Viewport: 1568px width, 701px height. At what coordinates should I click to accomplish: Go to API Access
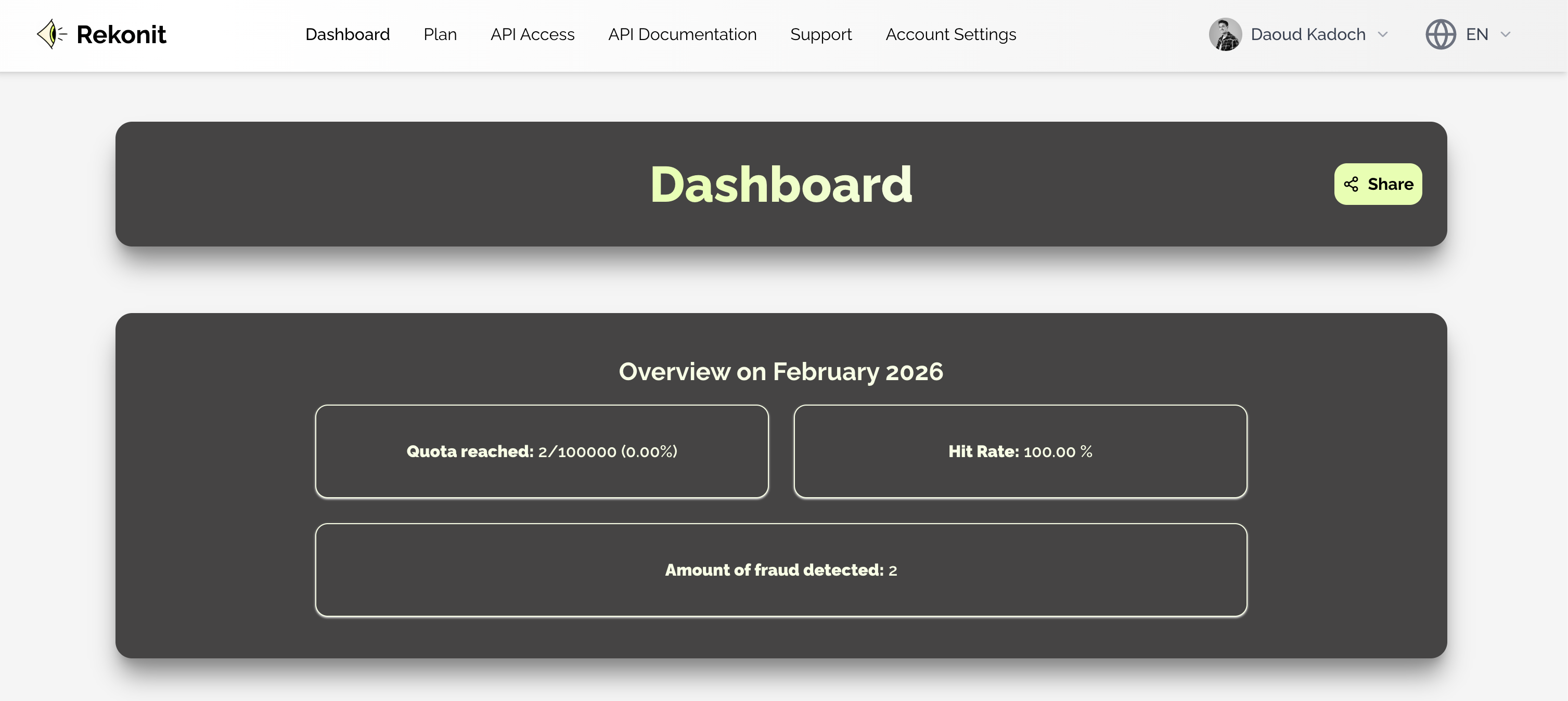533,34
